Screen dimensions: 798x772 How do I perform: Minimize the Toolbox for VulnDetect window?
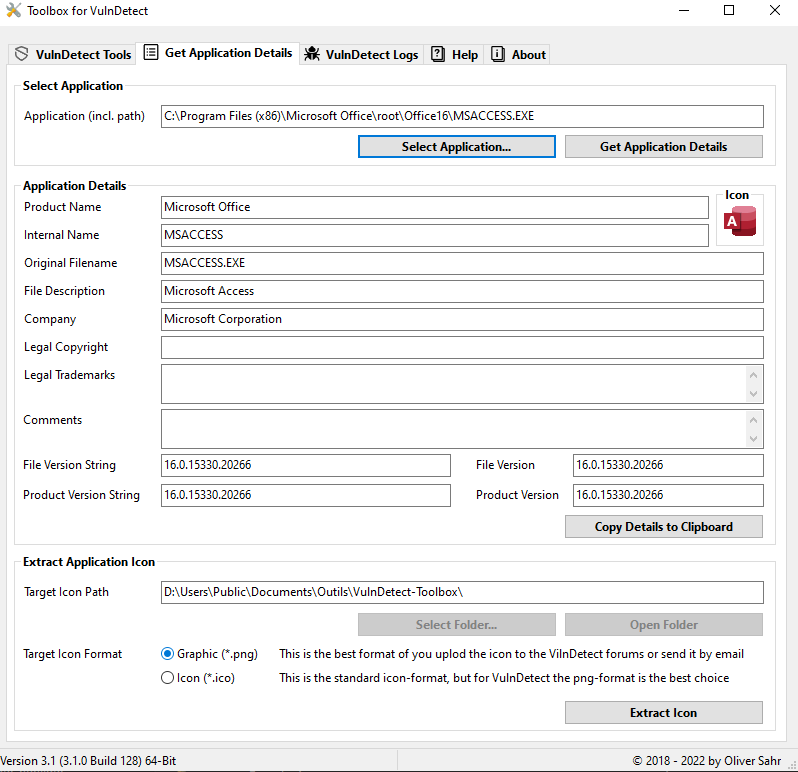(x=684, y=10)
